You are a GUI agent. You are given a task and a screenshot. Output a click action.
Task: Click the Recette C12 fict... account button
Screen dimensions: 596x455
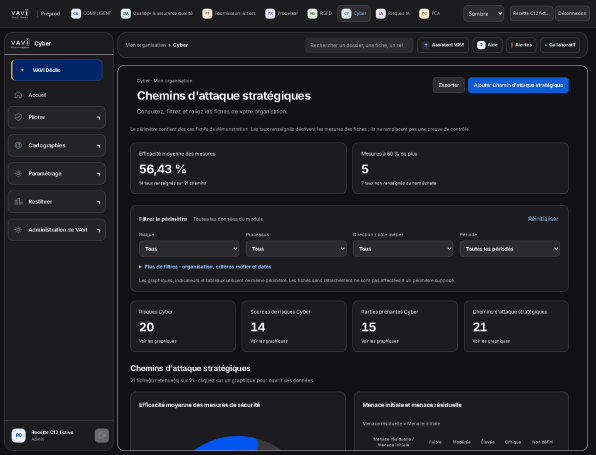click(531, 13)
